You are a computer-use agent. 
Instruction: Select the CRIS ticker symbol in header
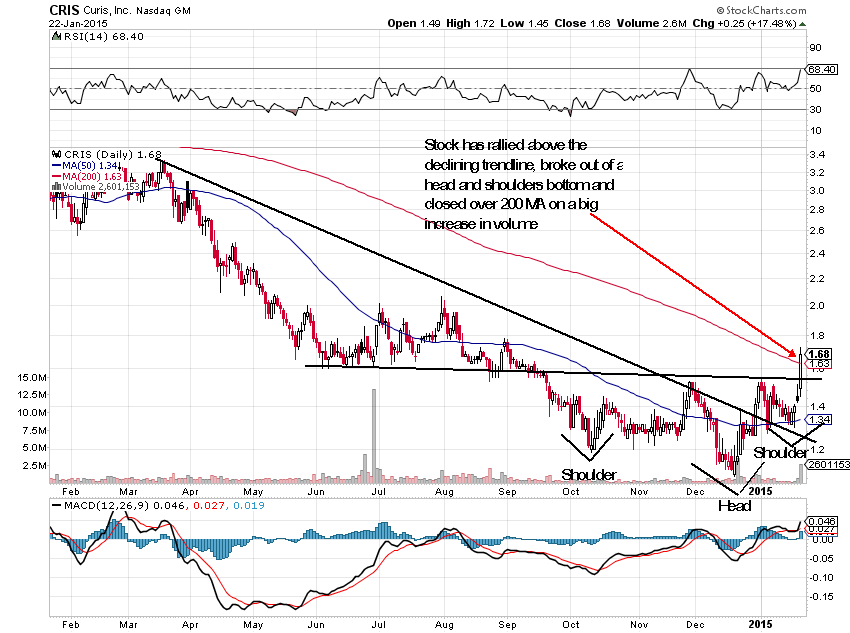[x=64, y=10]
